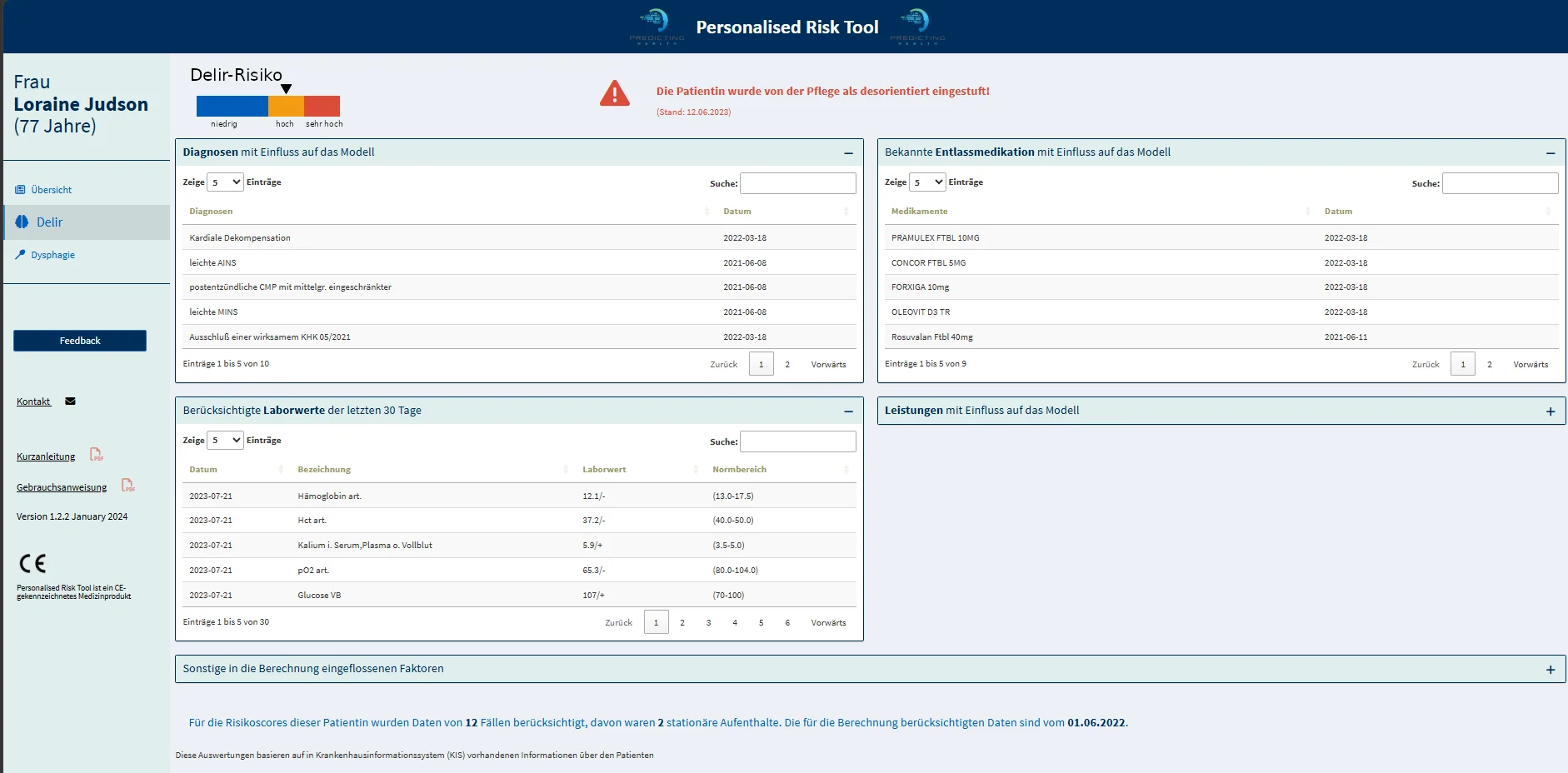Expand Sonstige Faktoren panel
This screenshot has height=773, width=1568.
(x=1551, y=670)
